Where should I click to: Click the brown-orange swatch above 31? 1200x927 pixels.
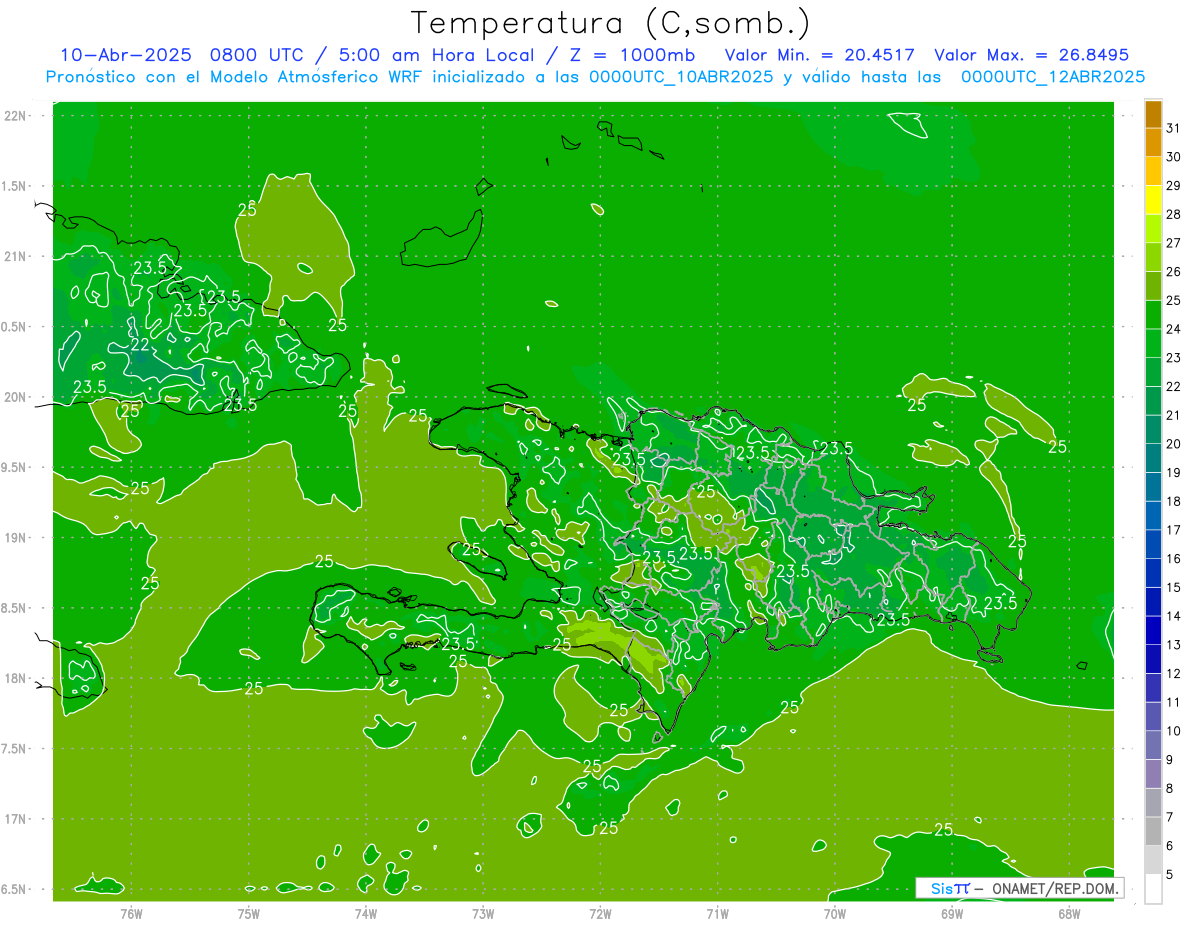(1153, 114)
